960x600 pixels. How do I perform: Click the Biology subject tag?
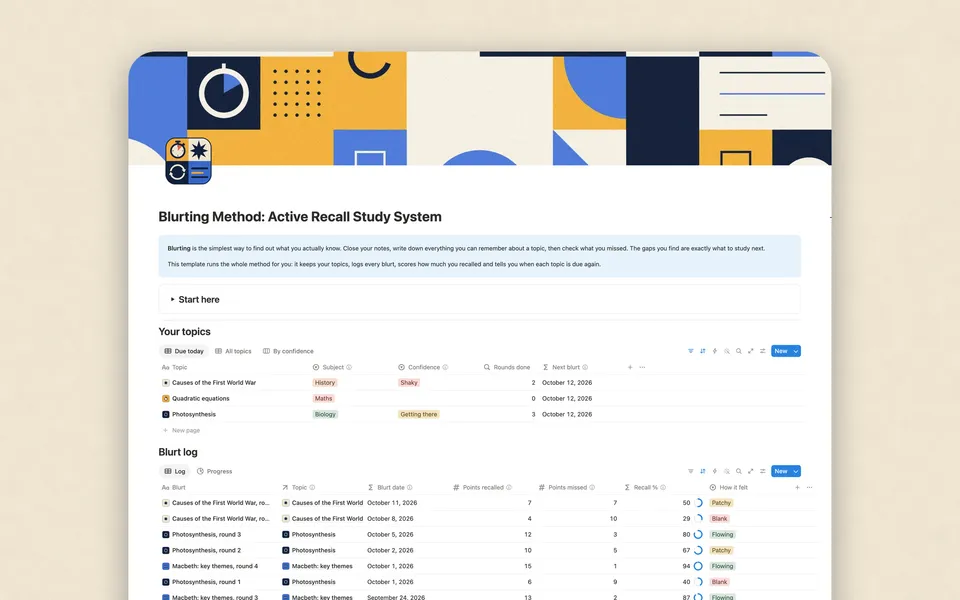click(x=325, y=414)
